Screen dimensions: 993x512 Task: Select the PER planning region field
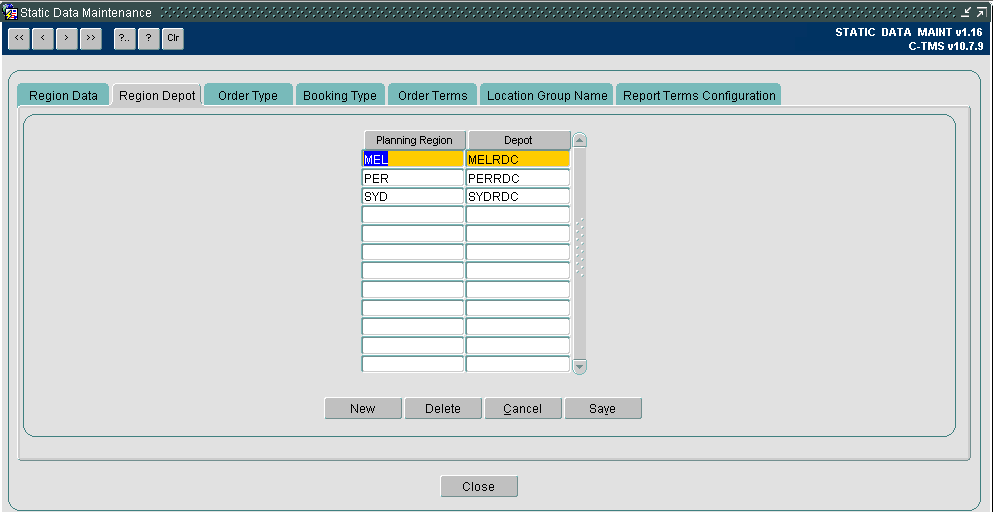413,178
